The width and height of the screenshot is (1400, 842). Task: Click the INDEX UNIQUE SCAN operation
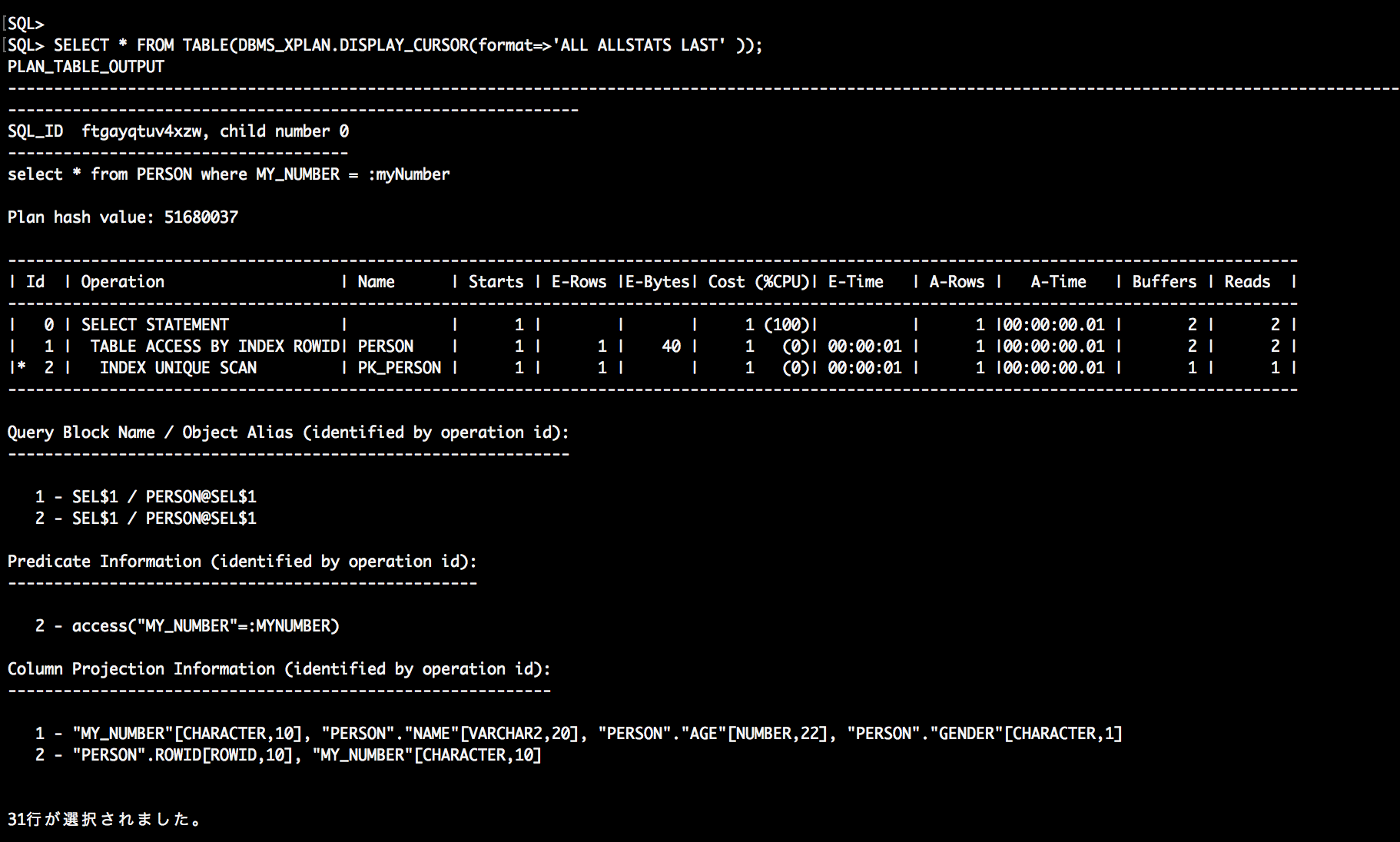click(x=178, y=368)
